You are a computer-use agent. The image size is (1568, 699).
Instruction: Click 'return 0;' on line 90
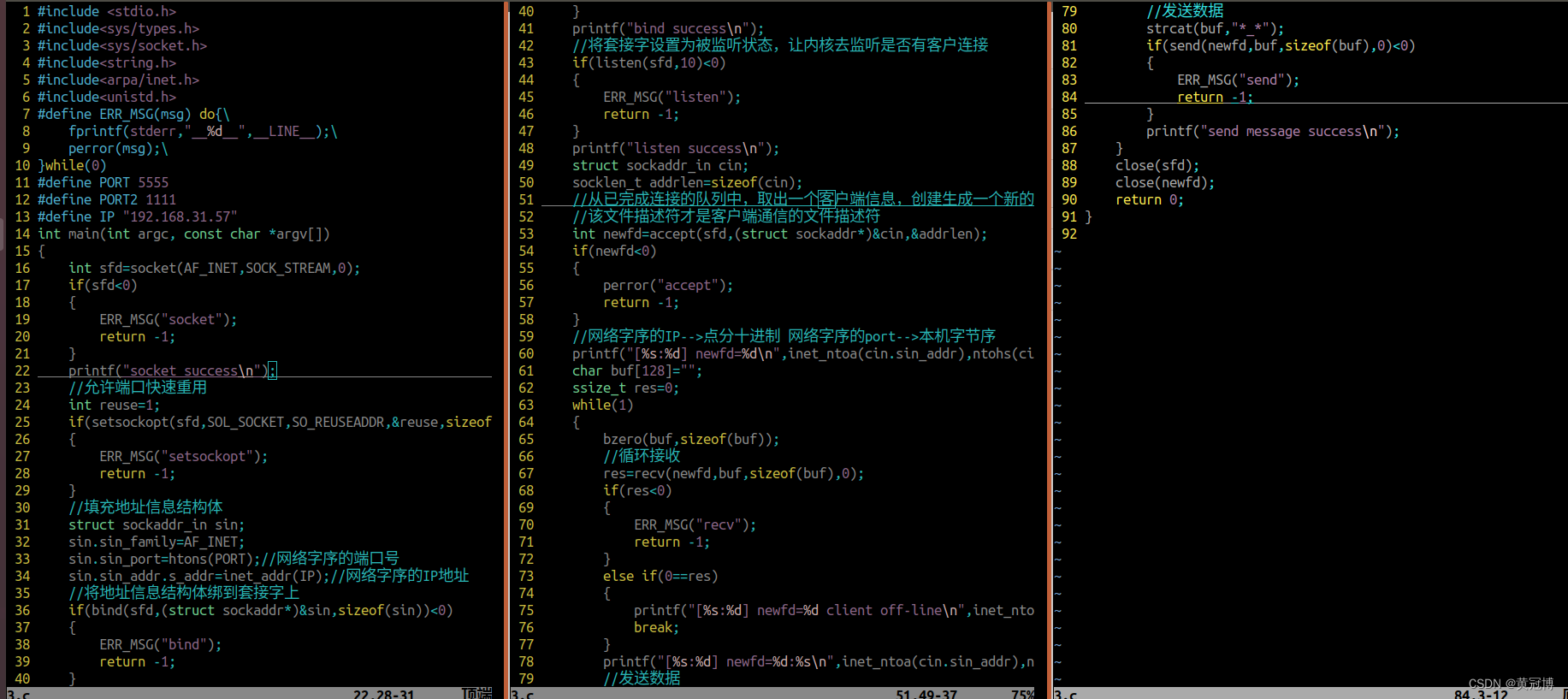pos(1150,199)
